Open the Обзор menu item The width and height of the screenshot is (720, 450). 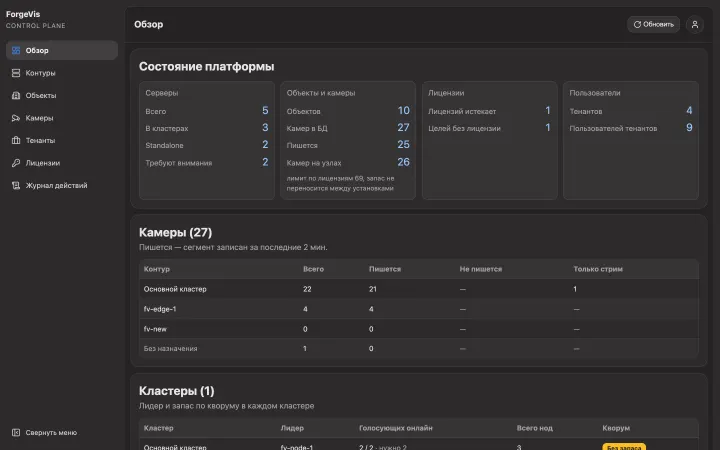[62, 51]
